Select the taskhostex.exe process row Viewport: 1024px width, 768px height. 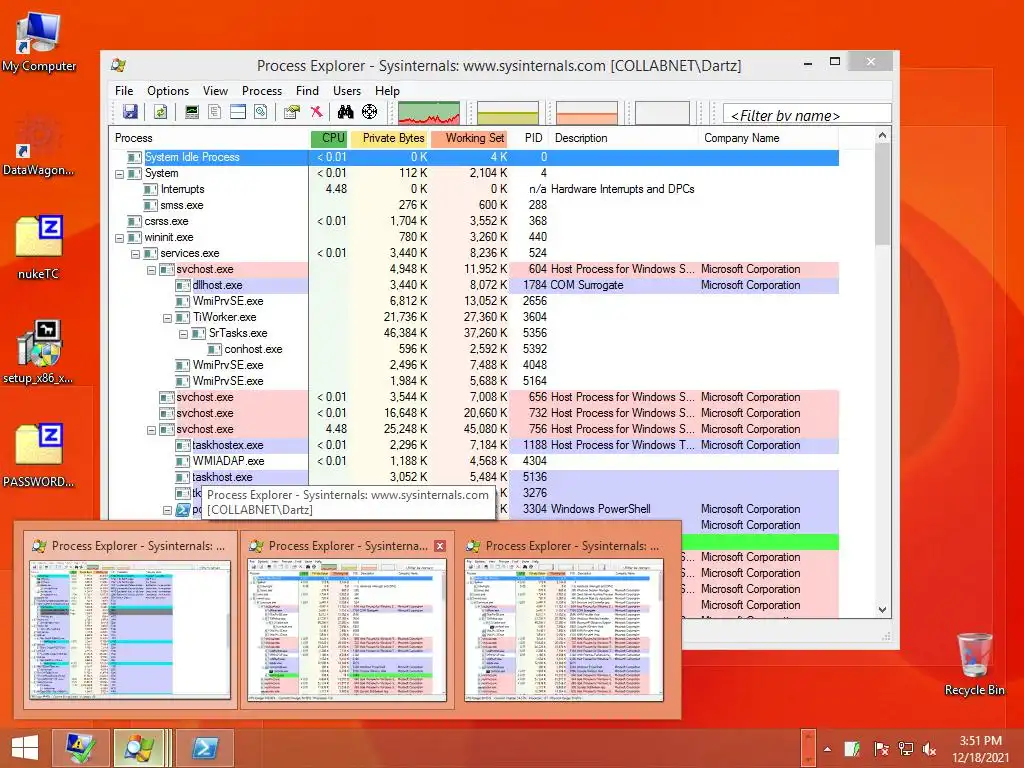(x=474, y=445)
